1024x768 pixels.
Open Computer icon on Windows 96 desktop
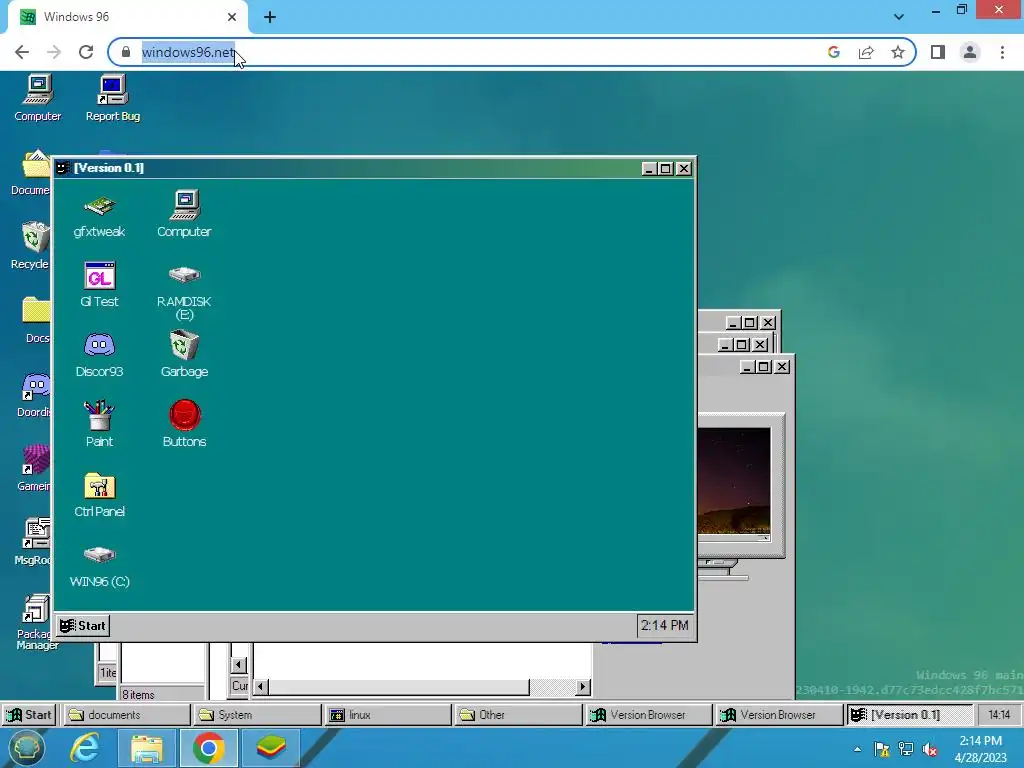[x=38, y=98]
